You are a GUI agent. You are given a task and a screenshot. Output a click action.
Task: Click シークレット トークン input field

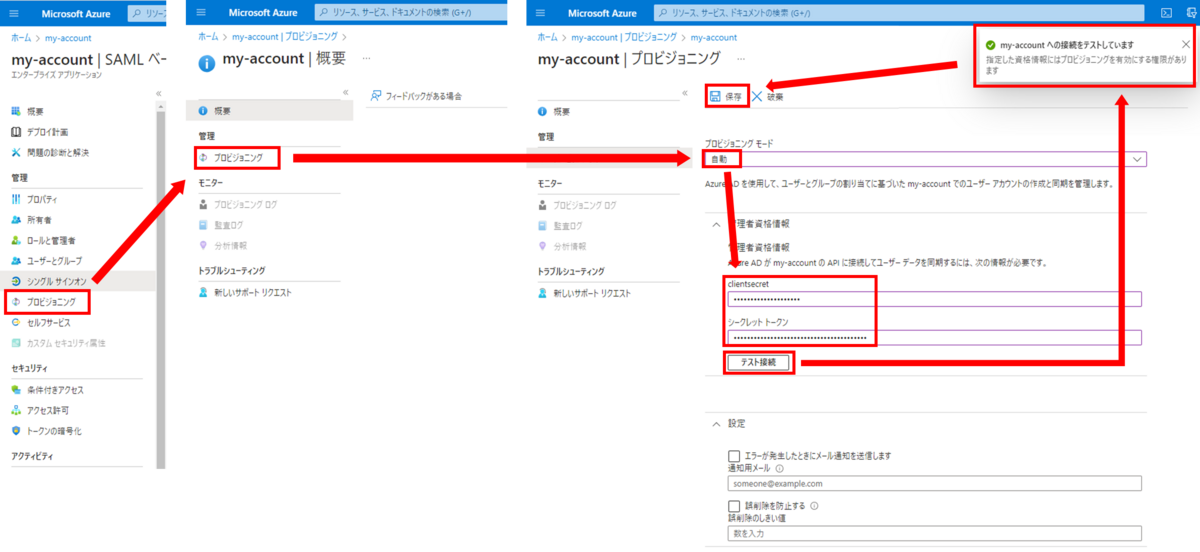tap(934, 338)
